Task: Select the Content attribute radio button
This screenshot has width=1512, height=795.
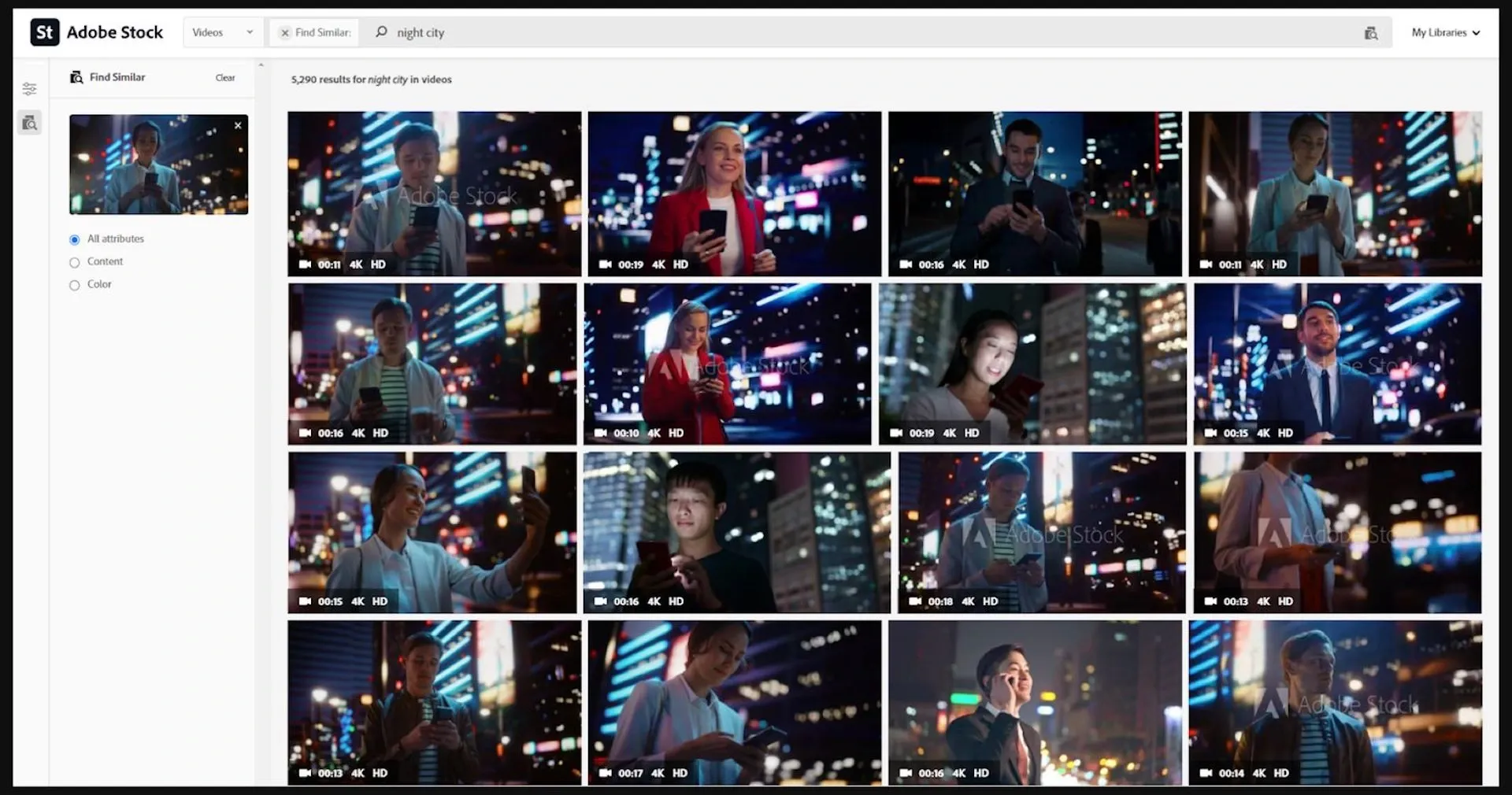Action: pos(75,262)
